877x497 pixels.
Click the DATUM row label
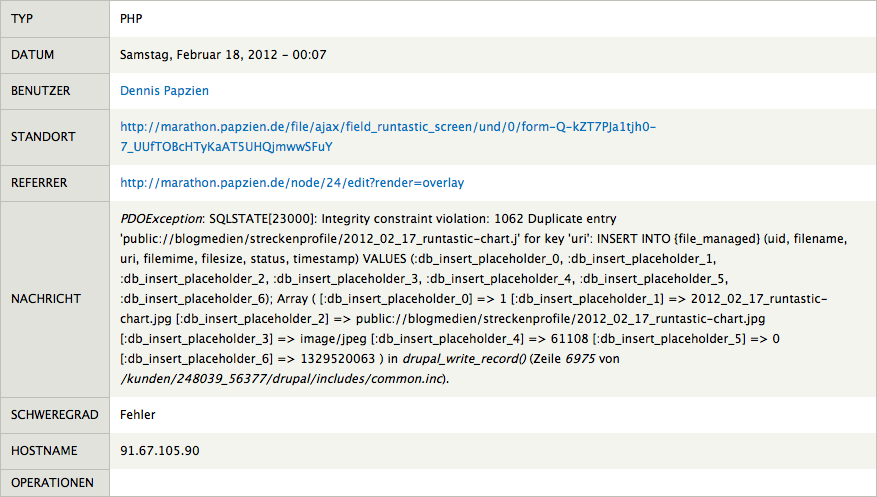coord(32,55)
